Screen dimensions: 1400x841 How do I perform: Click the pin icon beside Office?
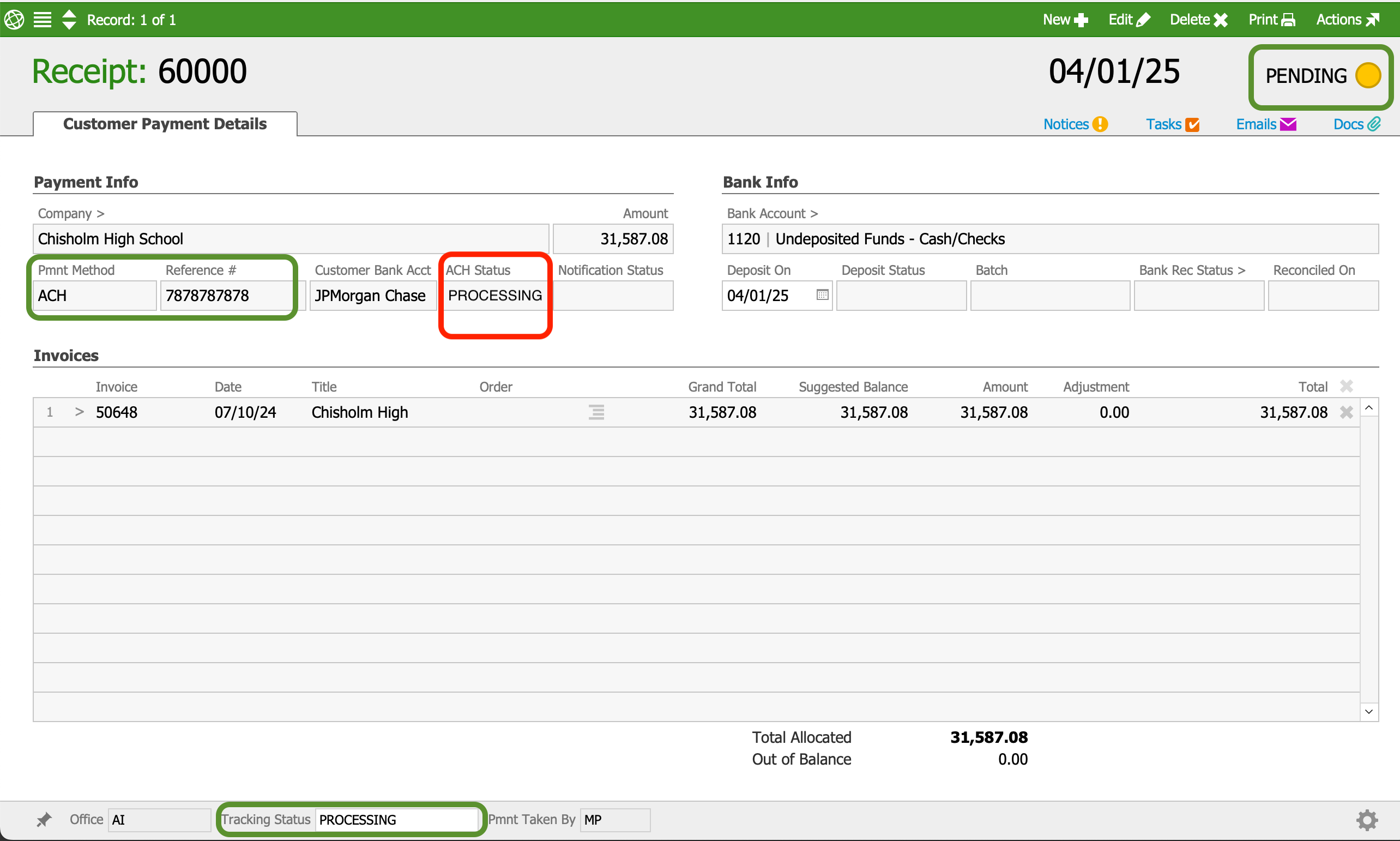pyautogui.click(x=44, y=820)
